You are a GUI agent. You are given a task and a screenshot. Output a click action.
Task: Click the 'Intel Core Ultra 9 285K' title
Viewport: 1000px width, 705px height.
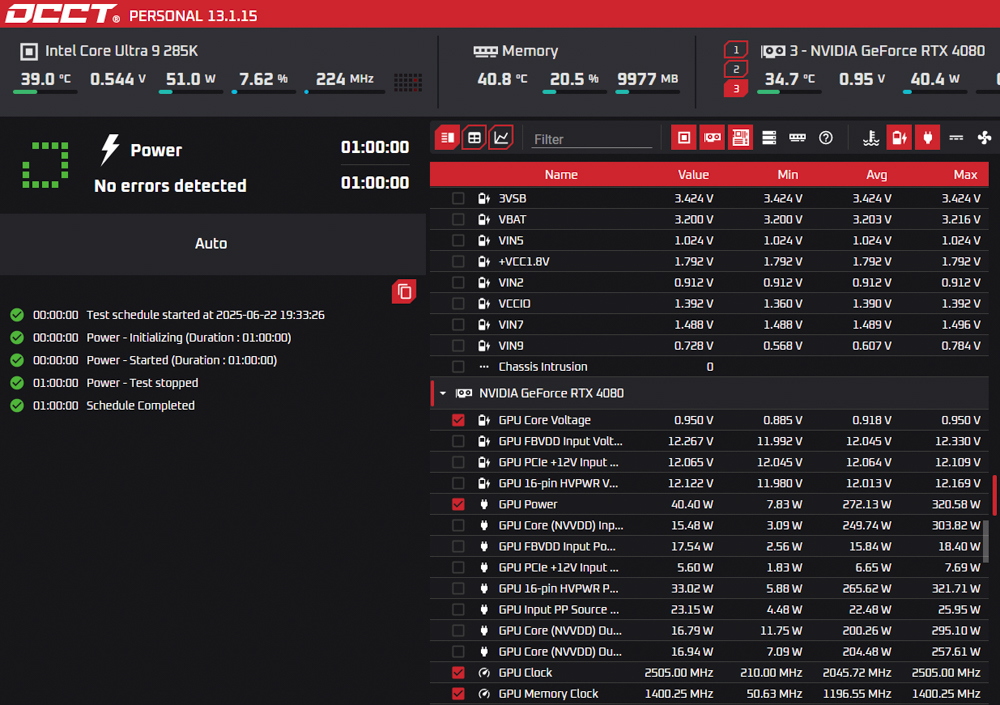[x=122, y=51]
